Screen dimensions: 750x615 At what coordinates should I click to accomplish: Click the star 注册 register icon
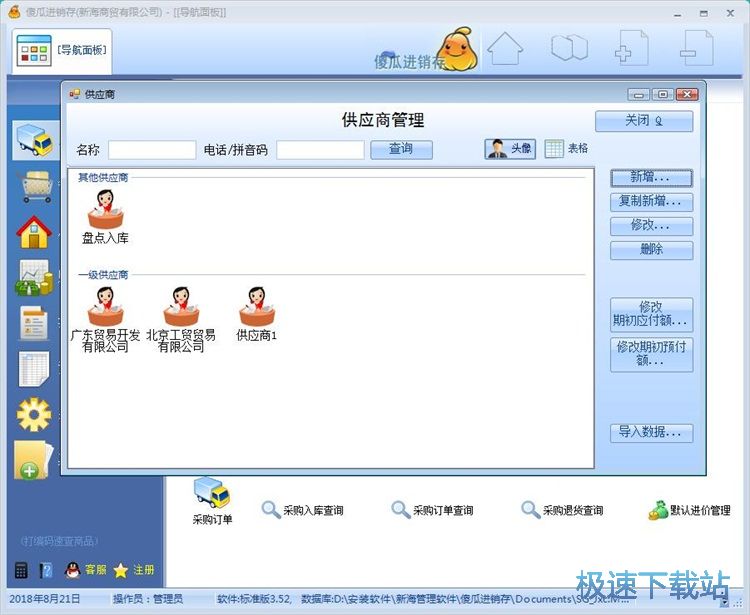[134, 570]
